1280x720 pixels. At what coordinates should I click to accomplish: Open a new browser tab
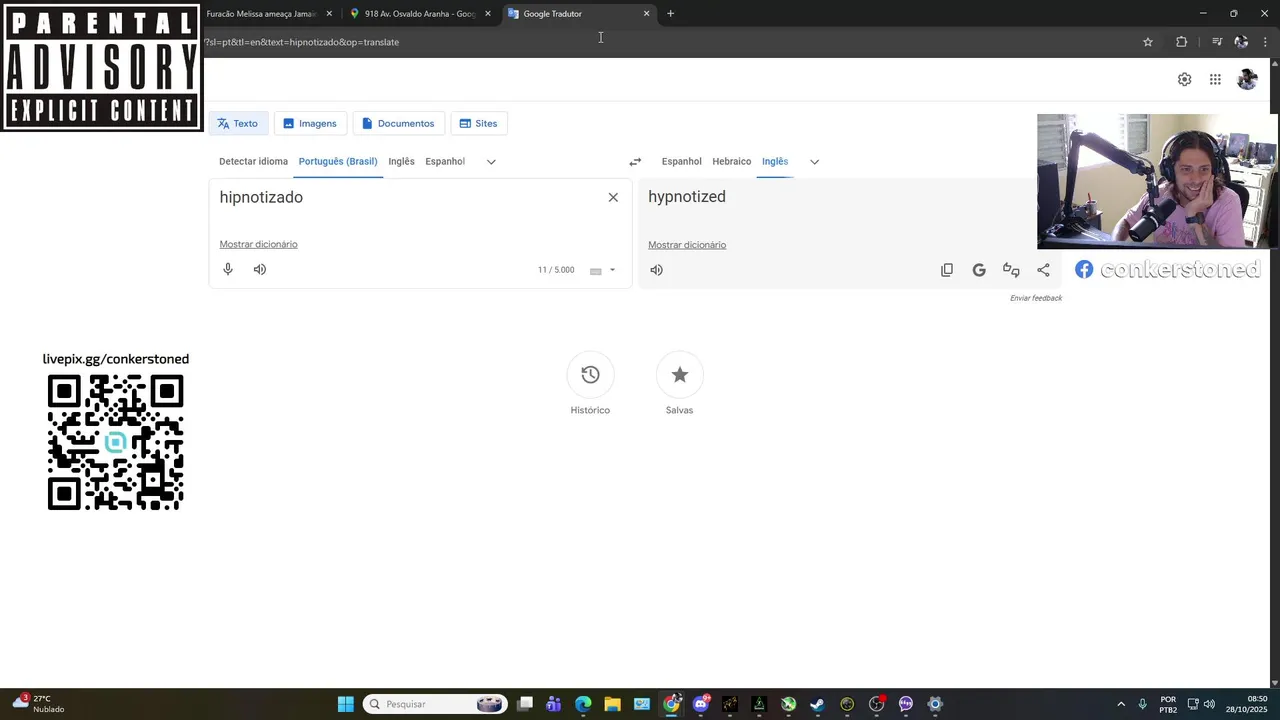pyautogui.click(x=670, y=14)
